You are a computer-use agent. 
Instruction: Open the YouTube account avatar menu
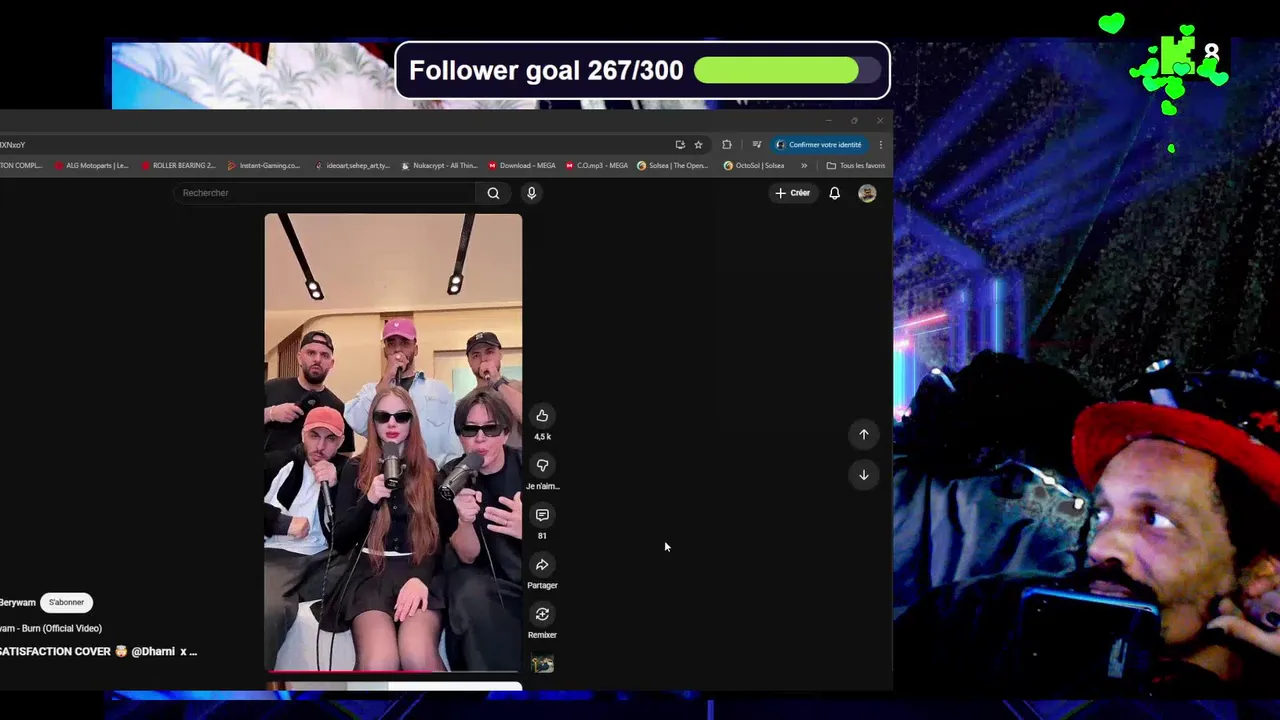click(x=867, y=193)
